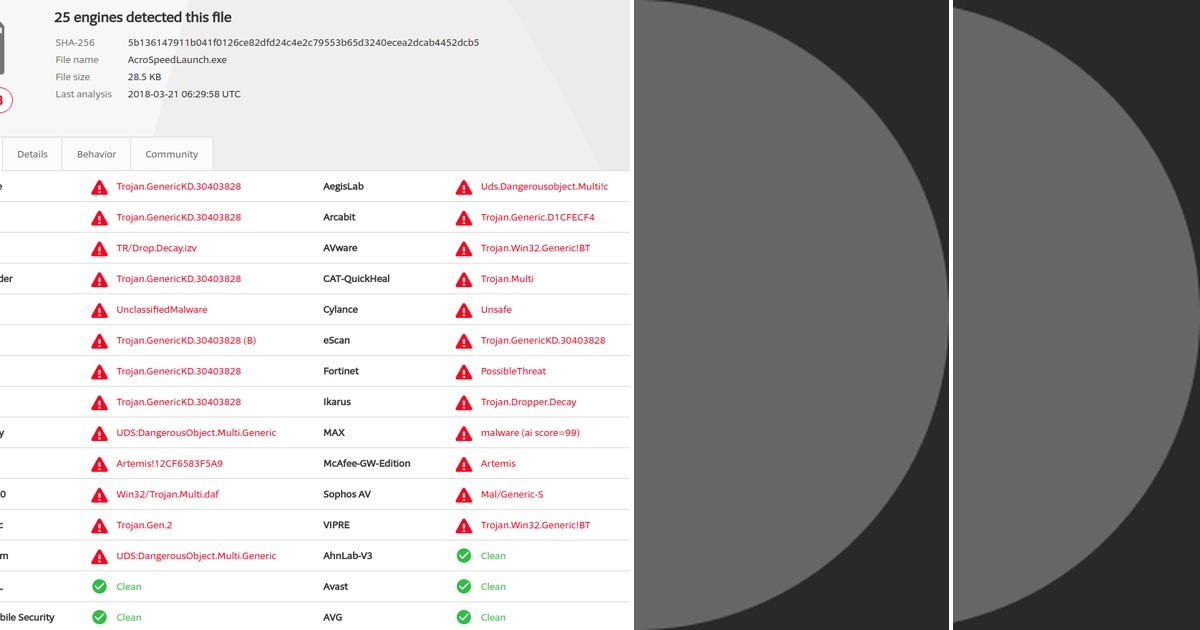Click the alert icon next to MAX malware score

tap(463, 432)
